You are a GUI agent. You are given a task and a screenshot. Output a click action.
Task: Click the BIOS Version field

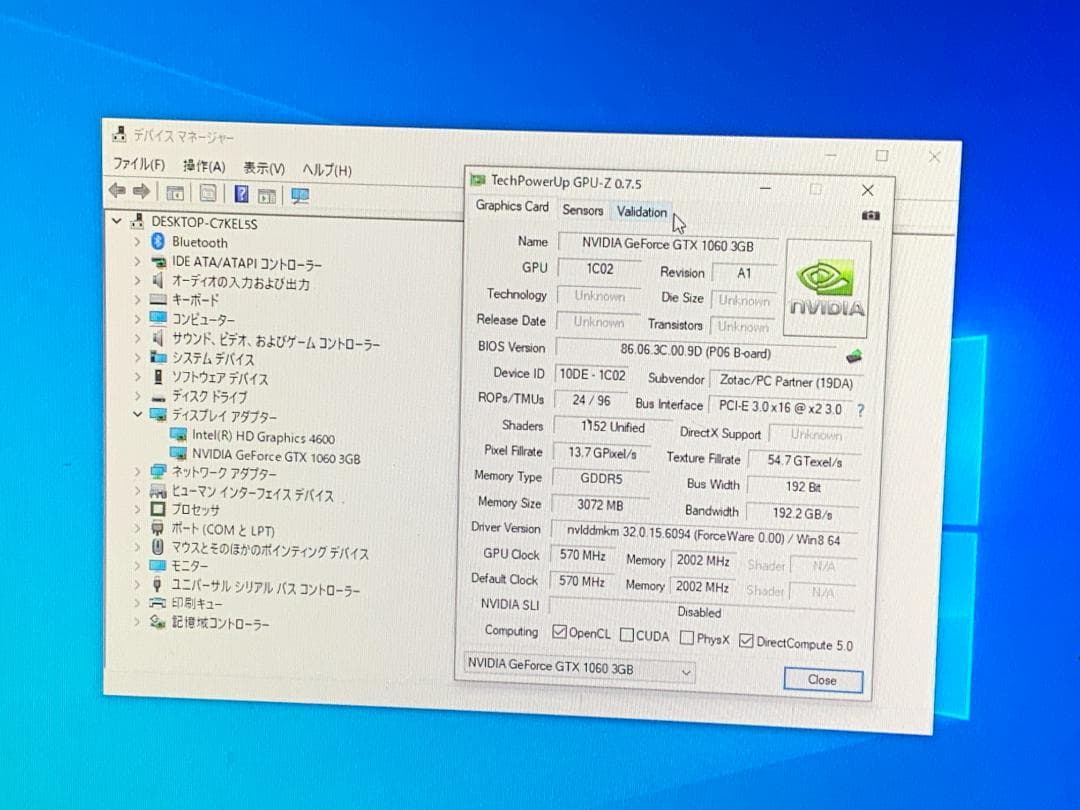click(x=696, y=352)
